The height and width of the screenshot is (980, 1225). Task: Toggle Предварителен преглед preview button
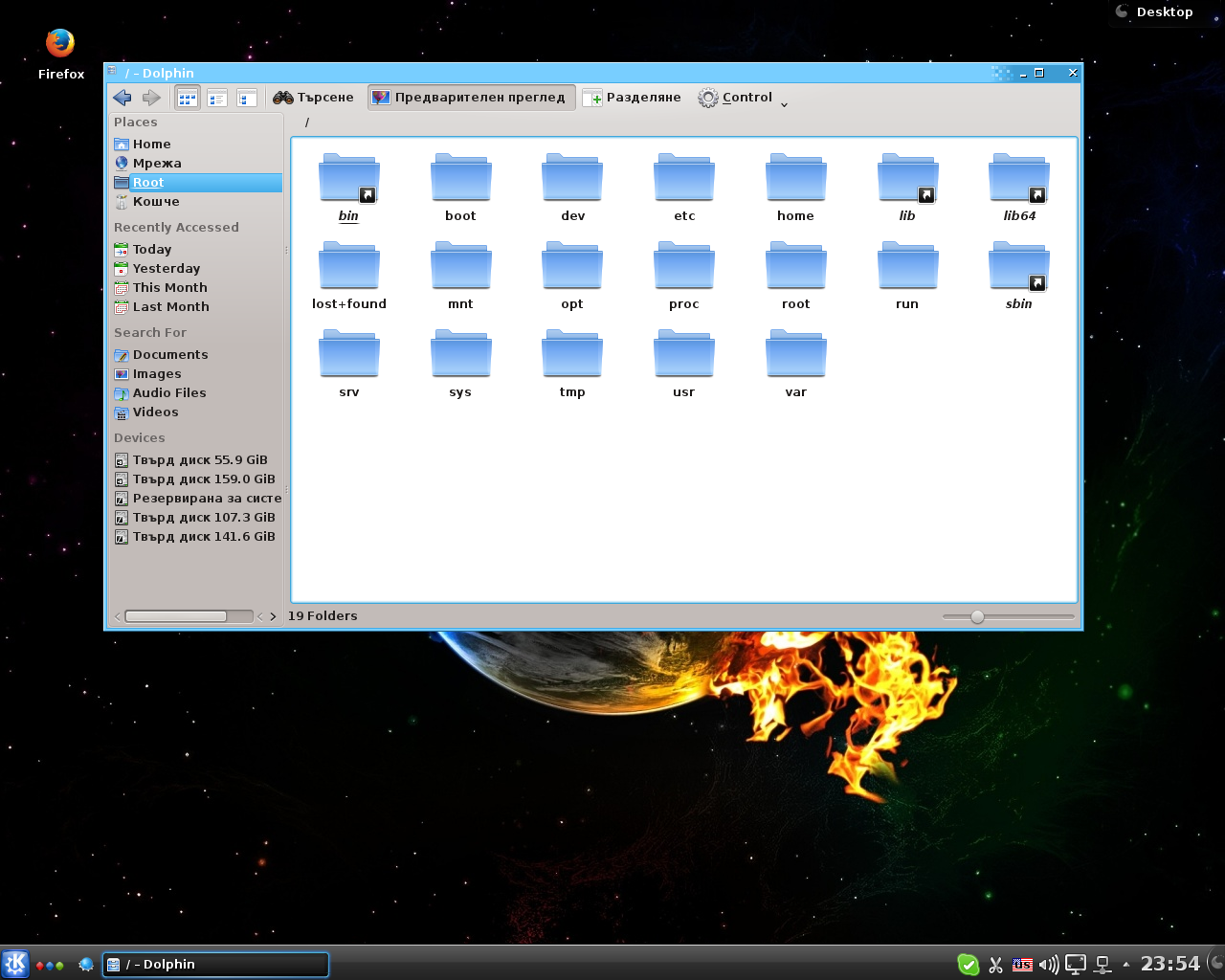coord(470,98)
